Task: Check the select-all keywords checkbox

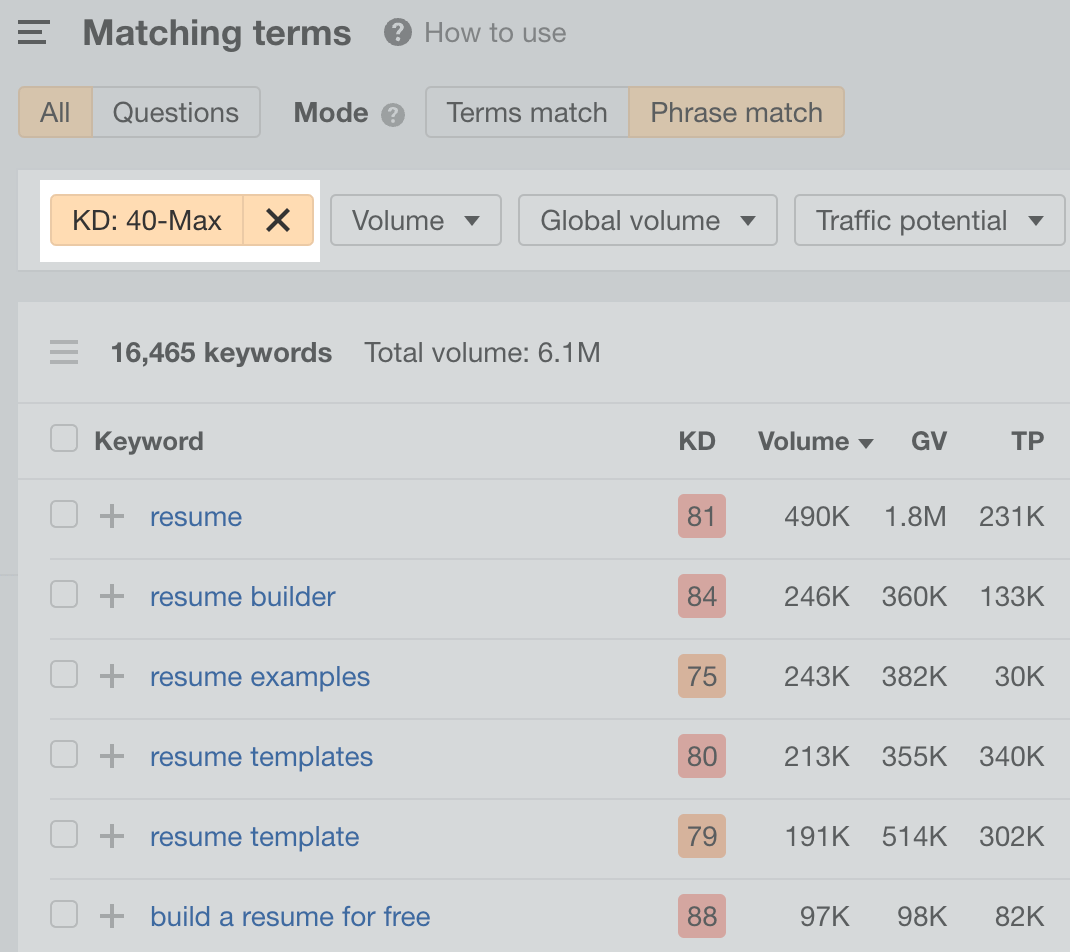Action: click(x=63, y=438)
